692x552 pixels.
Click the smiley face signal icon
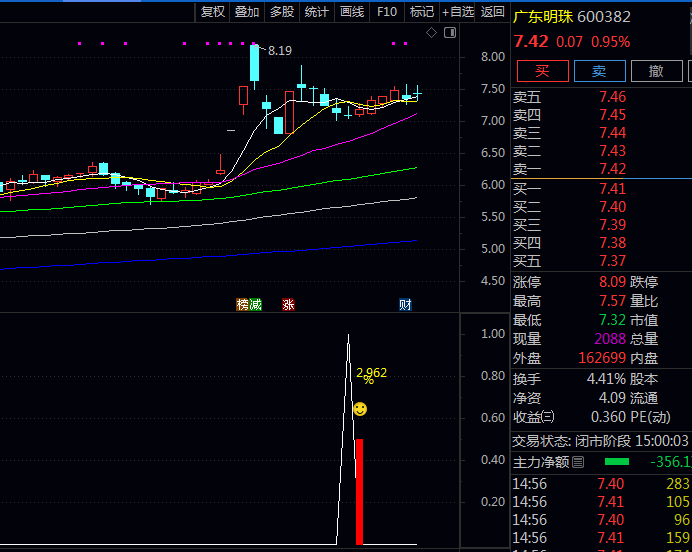[x=360, y=409]
